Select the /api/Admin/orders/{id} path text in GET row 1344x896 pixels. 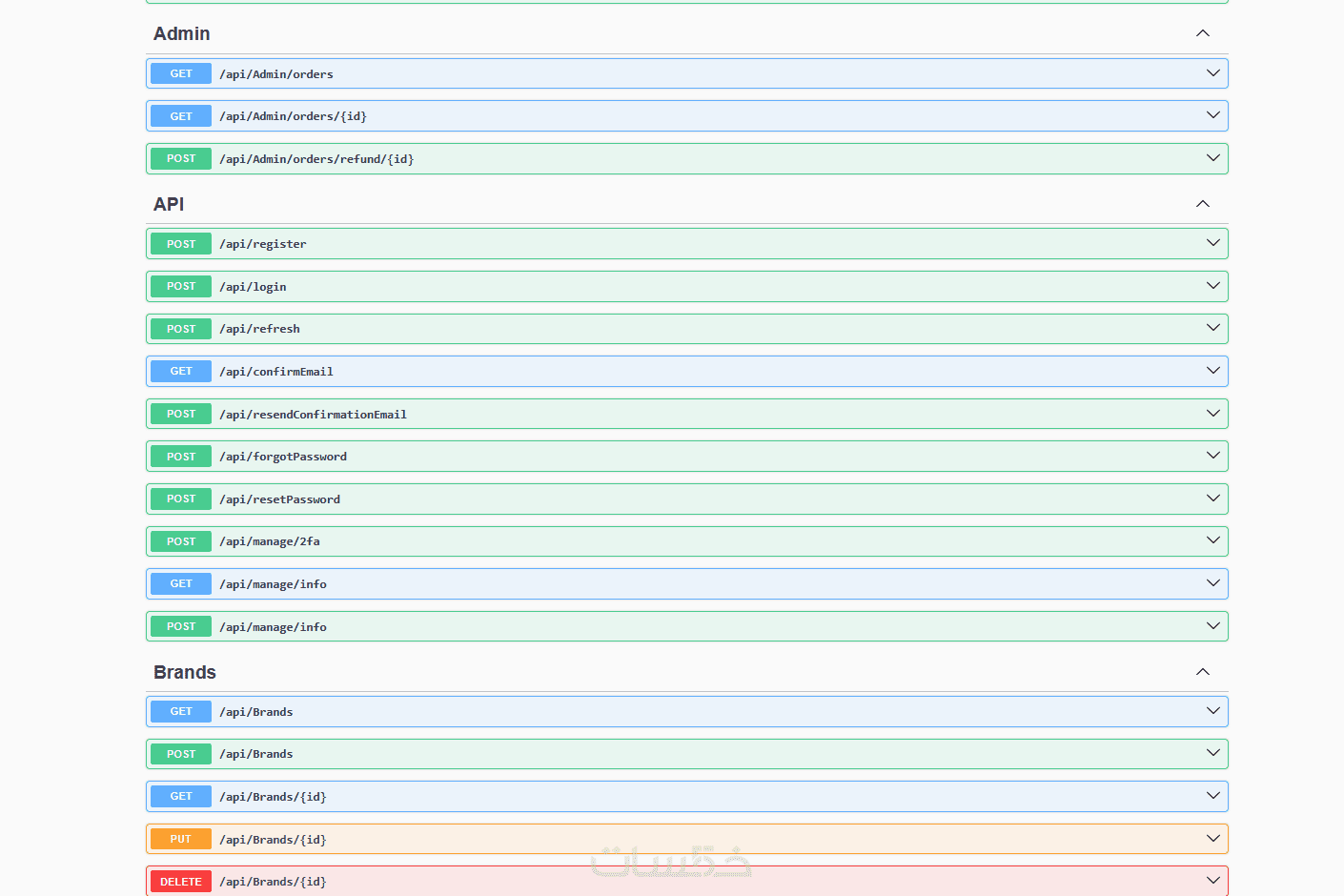293,116
